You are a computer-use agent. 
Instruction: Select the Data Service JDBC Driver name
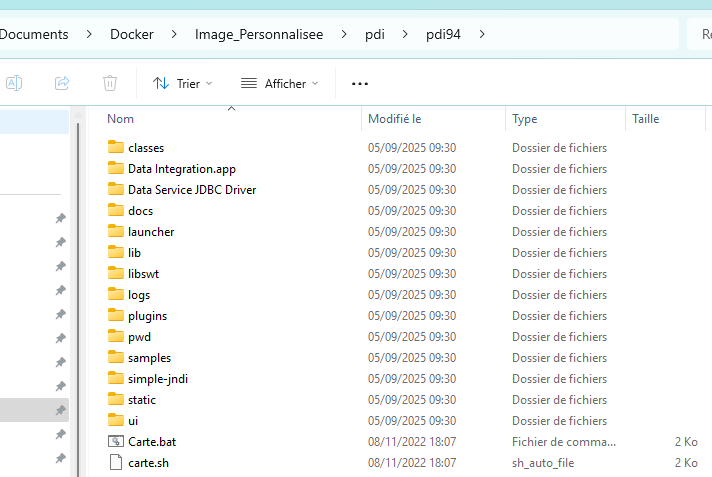(x=192, y=190)
